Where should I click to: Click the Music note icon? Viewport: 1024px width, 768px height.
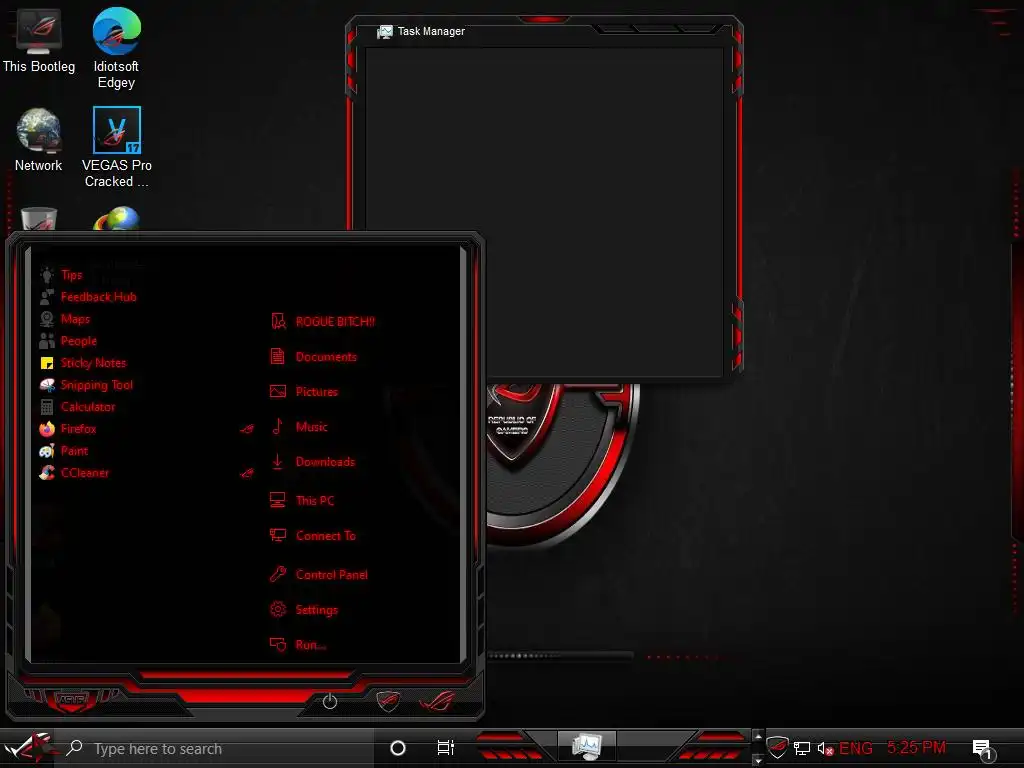pyautogui.click(x=278, y=426)
